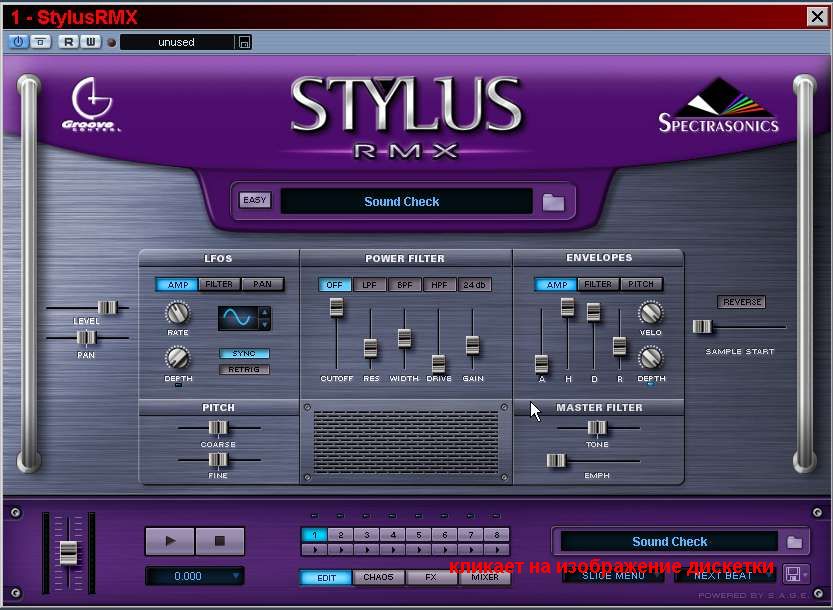The height and width of the screenshot is (610, 833).
Task: Select part number 1
Action: click(x=314, y=535)
